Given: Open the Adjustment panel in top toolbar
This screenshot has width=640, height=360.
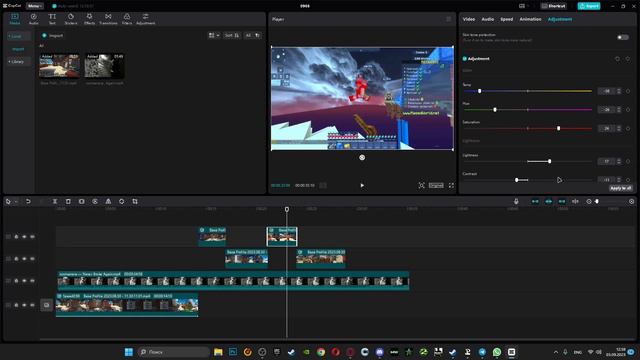Looking at the screenshot, I should 146,19.
